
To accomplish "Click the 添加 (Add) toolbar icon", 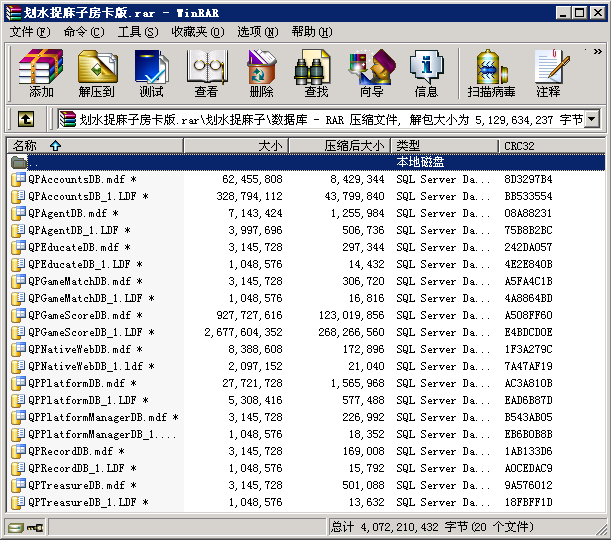I will pos(41,73).
